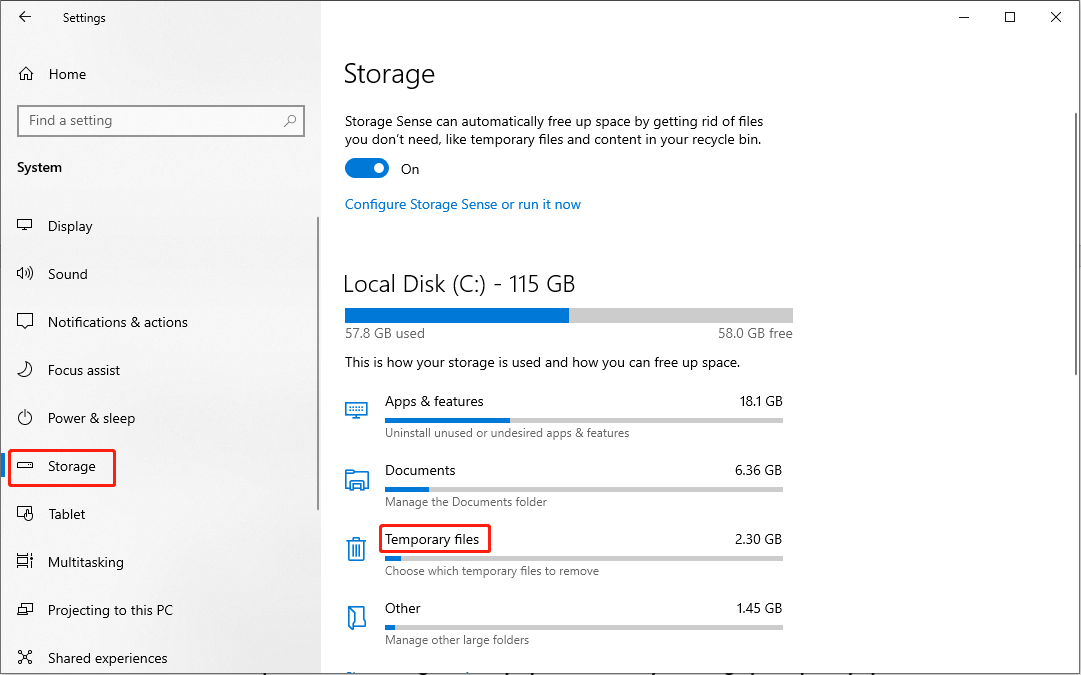Open Other storage category
1081x675 pixels.
pos(403,608)
